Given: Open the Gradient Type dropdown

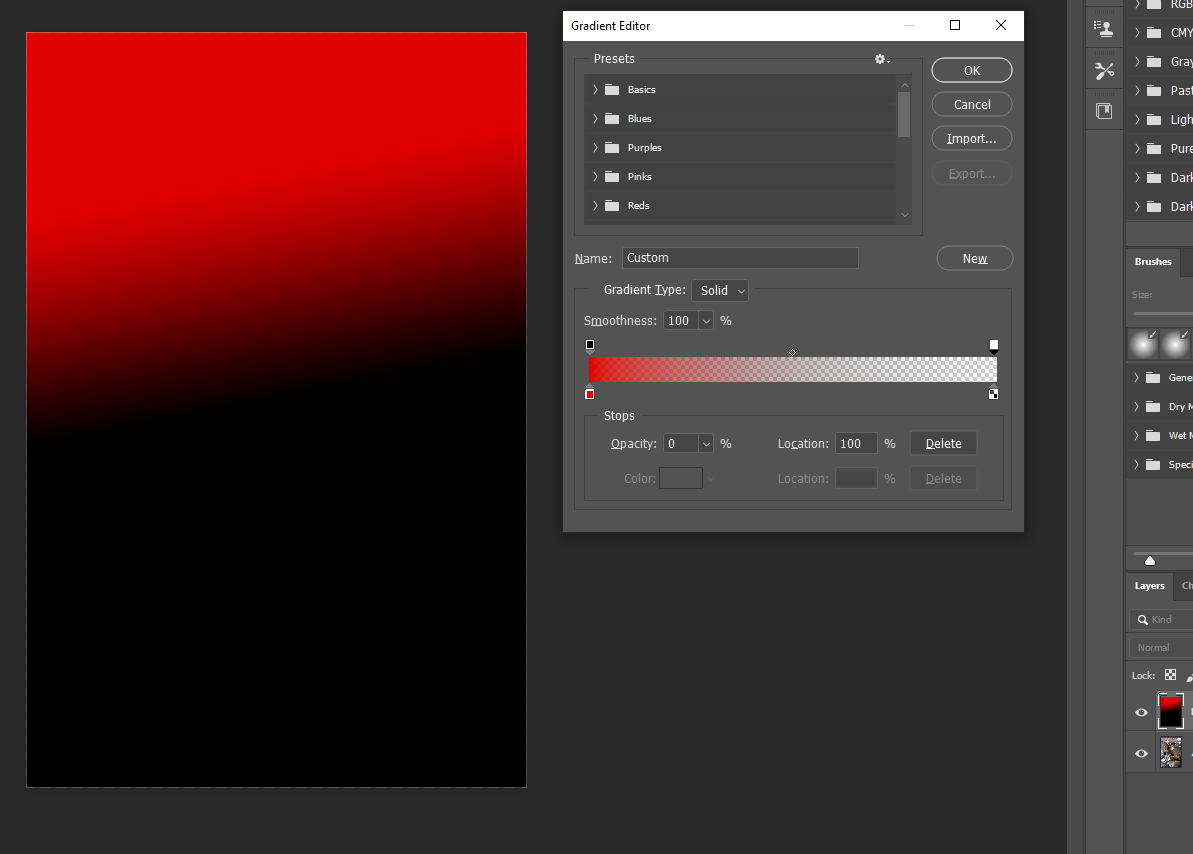Looking at the screenshot, I should pos(719,290).
